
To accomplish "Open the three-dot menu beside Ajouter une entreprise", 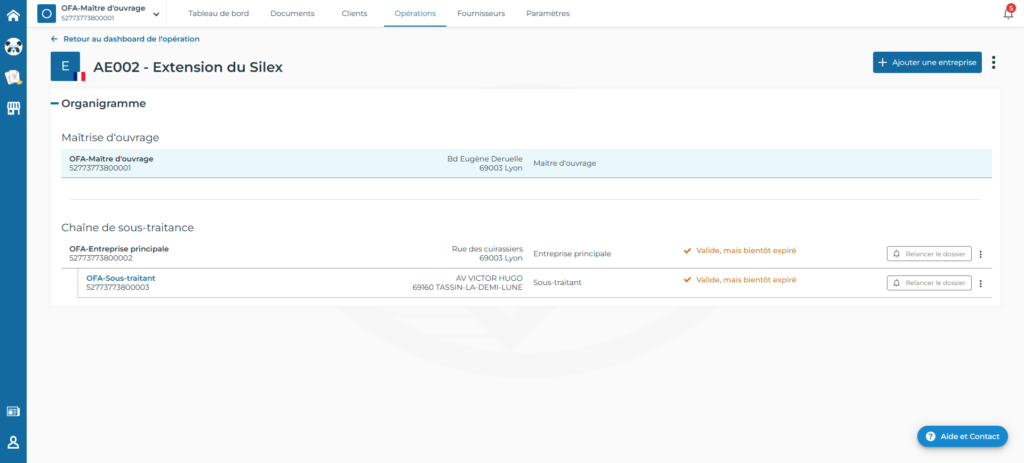I will click(993, 63).
